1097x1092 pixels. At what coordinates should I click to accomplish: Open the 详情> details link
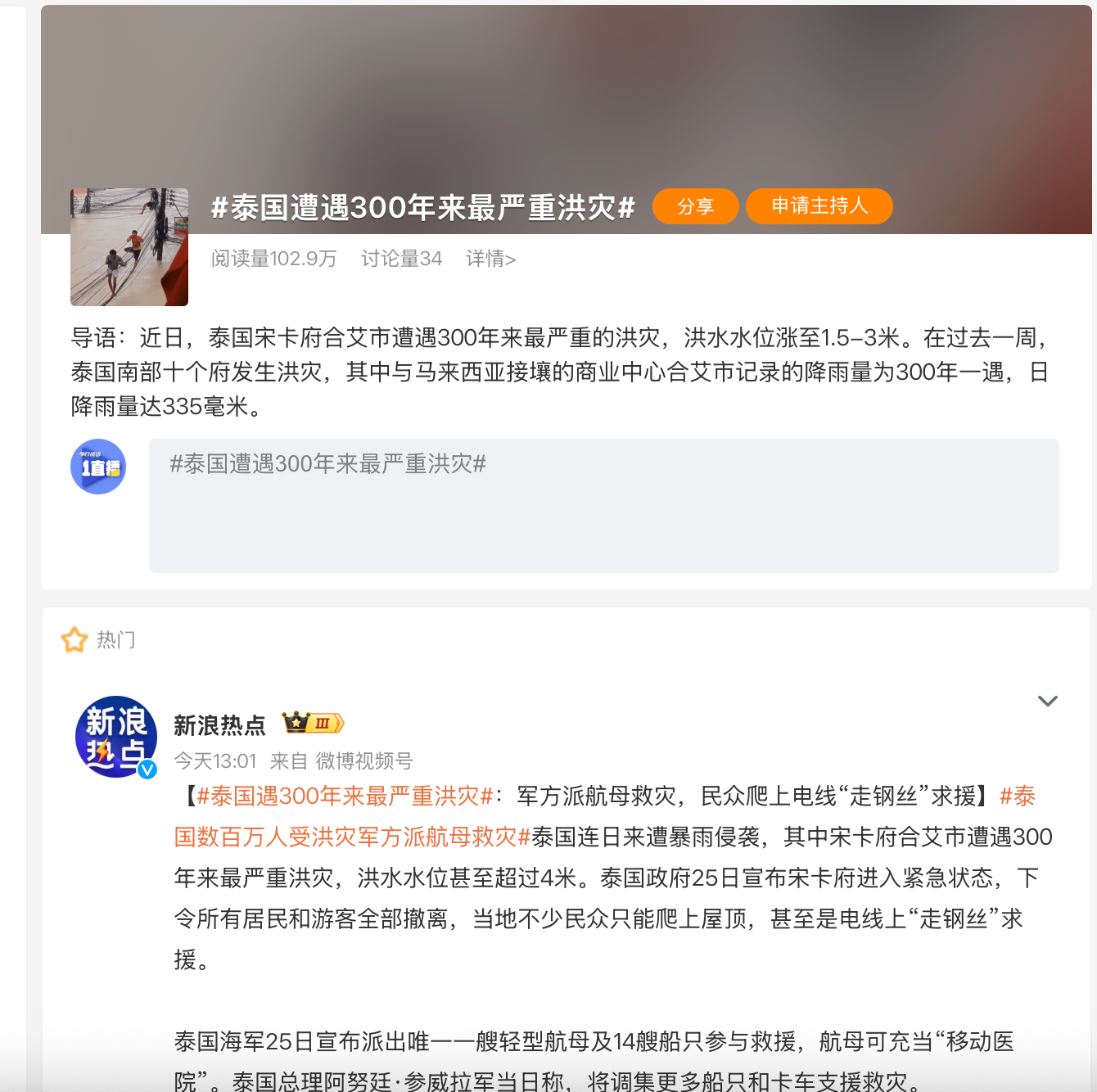(490, 259)
